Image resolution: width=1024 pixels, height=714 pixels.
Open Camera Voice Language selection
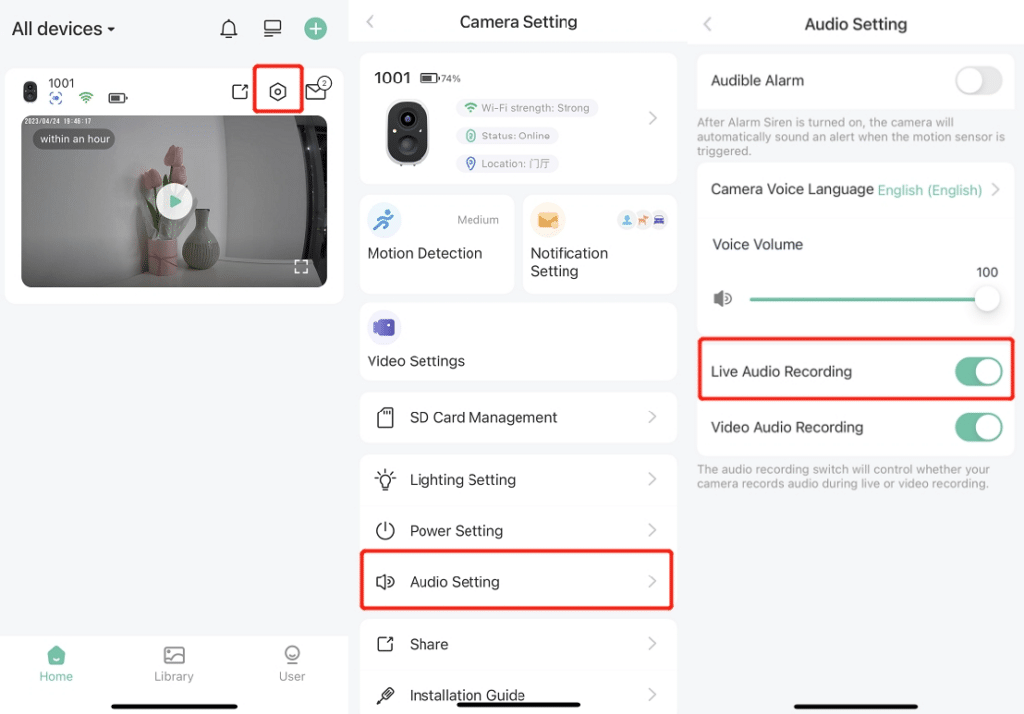[x=856, y=189]
